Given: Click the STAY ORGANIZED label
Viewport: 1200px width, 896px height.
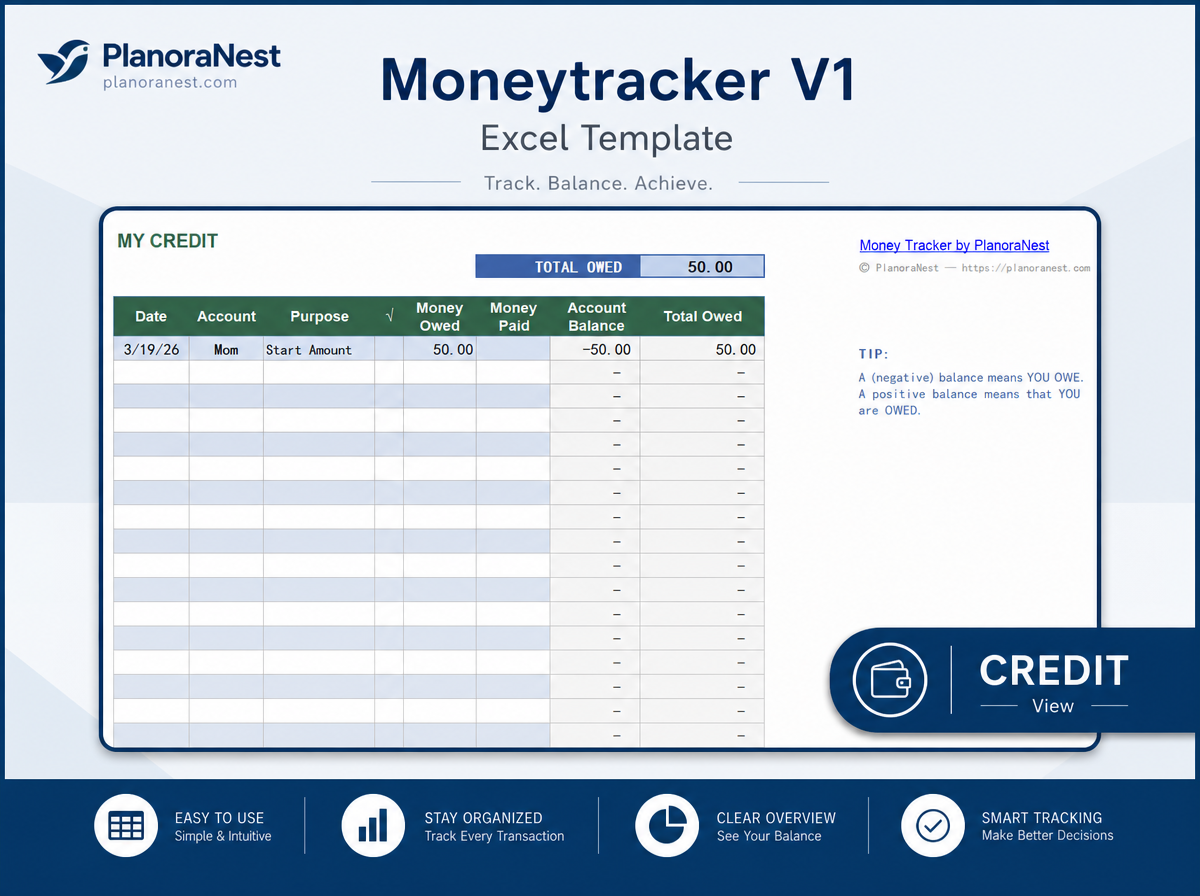Looking at the screenshot, I should pos(483,817).
